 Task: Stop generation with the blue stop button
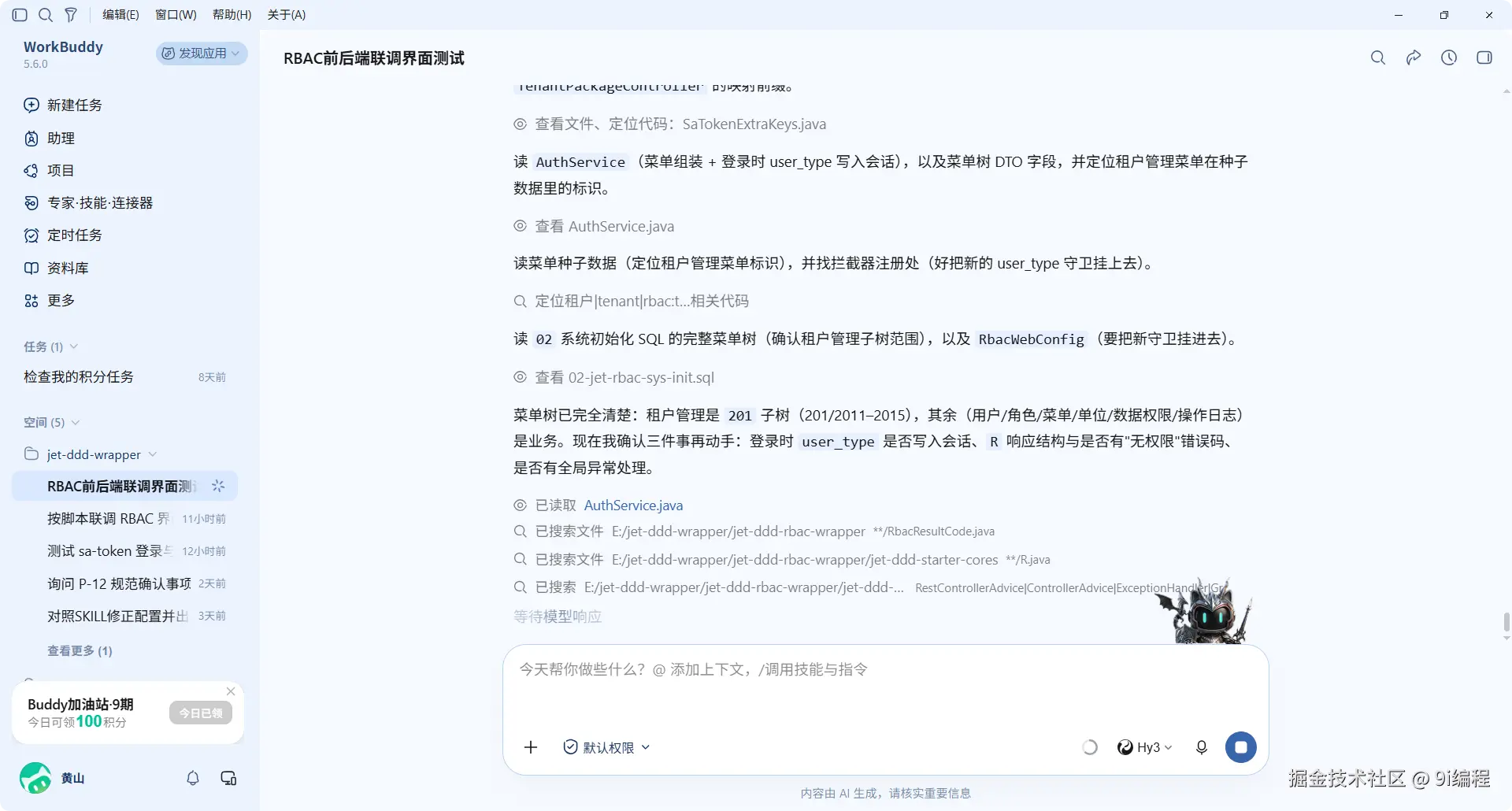[1241, 747]
